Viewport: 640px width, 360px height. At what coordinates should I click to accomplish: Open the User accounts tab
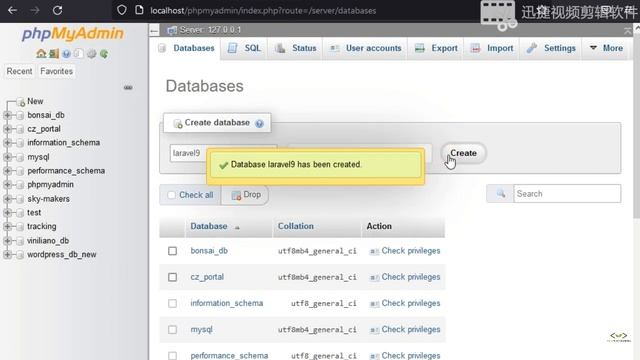point(365,48)
